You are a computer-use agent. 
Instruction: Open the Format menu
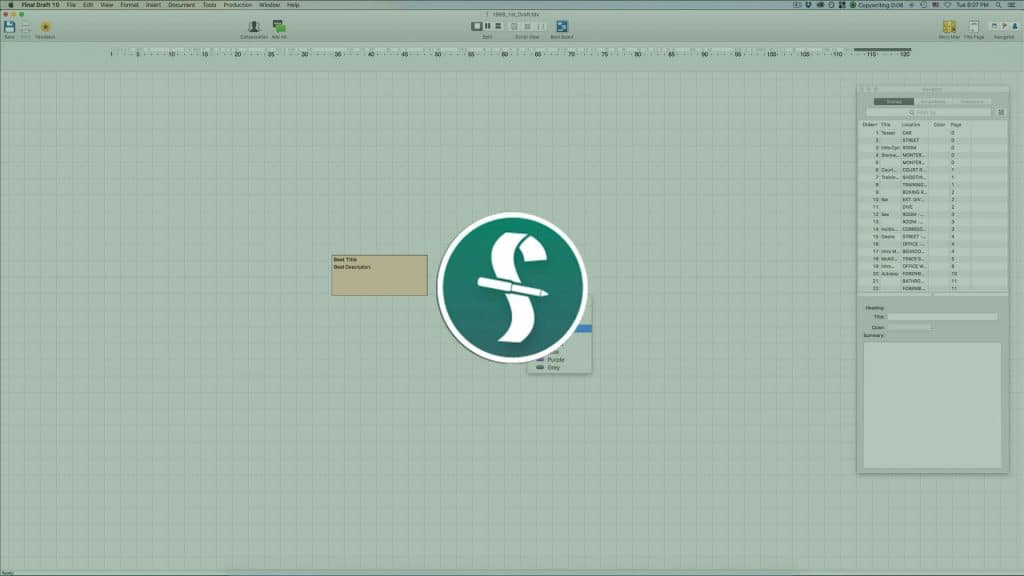click(129, 5)
